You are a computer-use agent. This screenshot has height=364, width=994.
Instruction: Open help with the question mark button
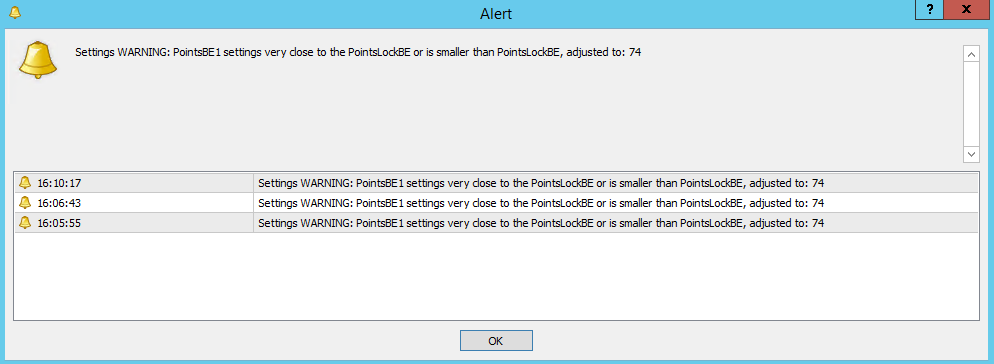929,10
